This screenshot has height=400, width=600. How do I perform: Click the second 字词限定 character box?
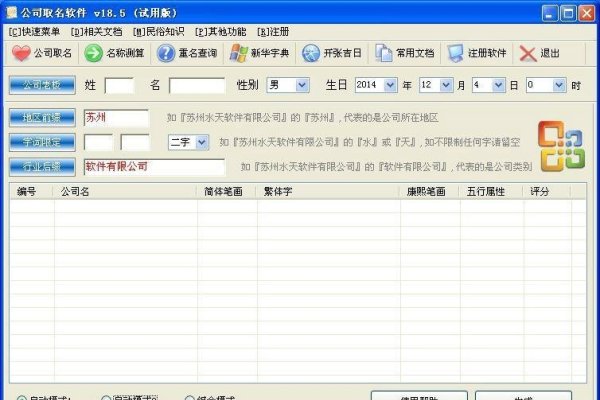135,142
